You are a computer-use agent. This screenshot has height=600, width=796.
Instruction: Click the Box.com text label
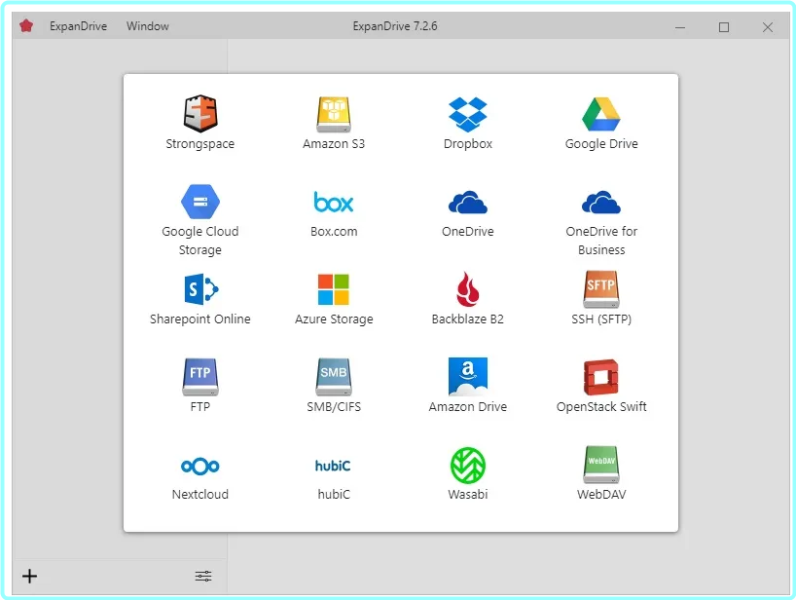334,231
